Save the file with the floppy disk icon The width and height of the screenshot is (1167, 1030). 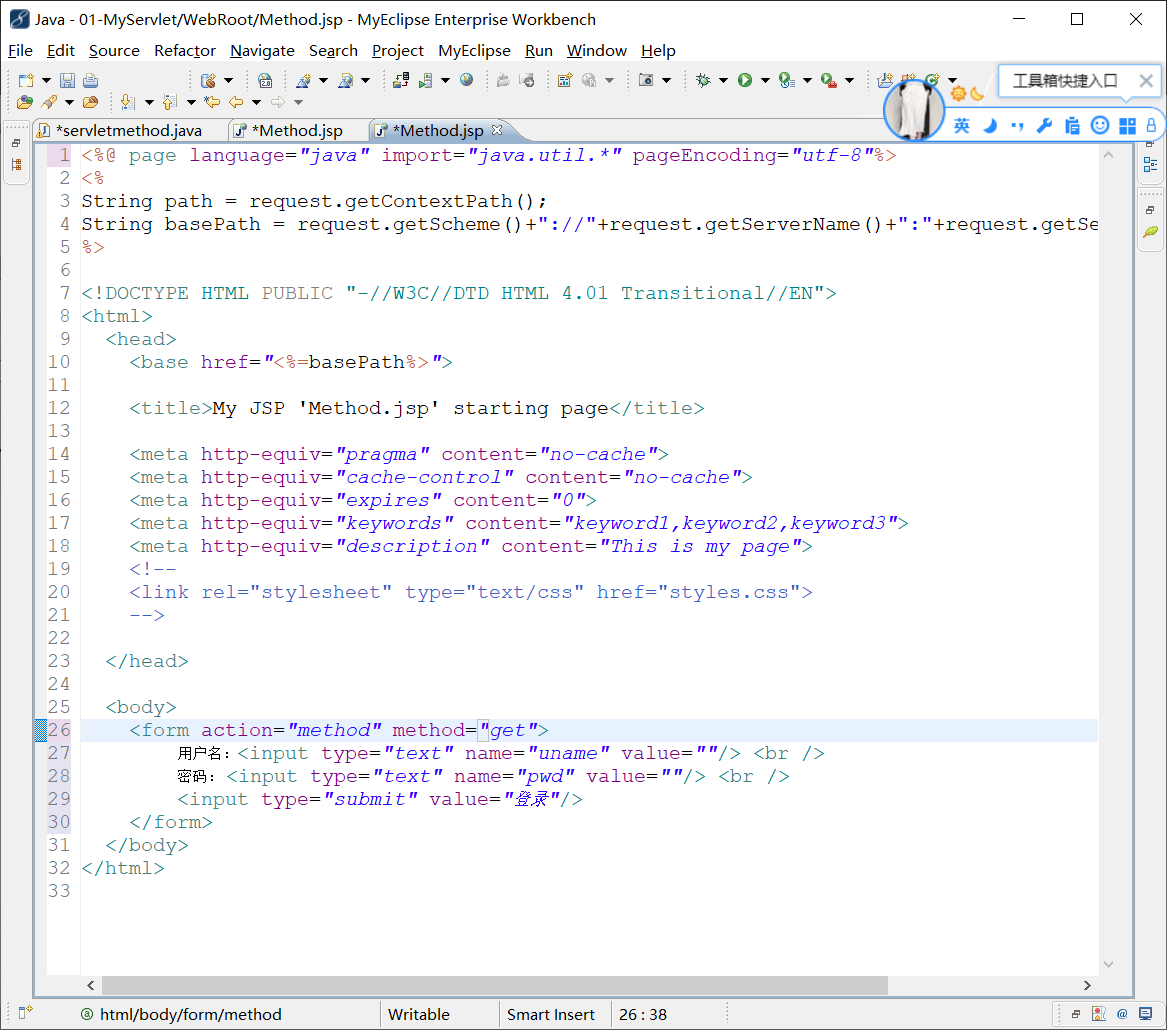[68, 80]
